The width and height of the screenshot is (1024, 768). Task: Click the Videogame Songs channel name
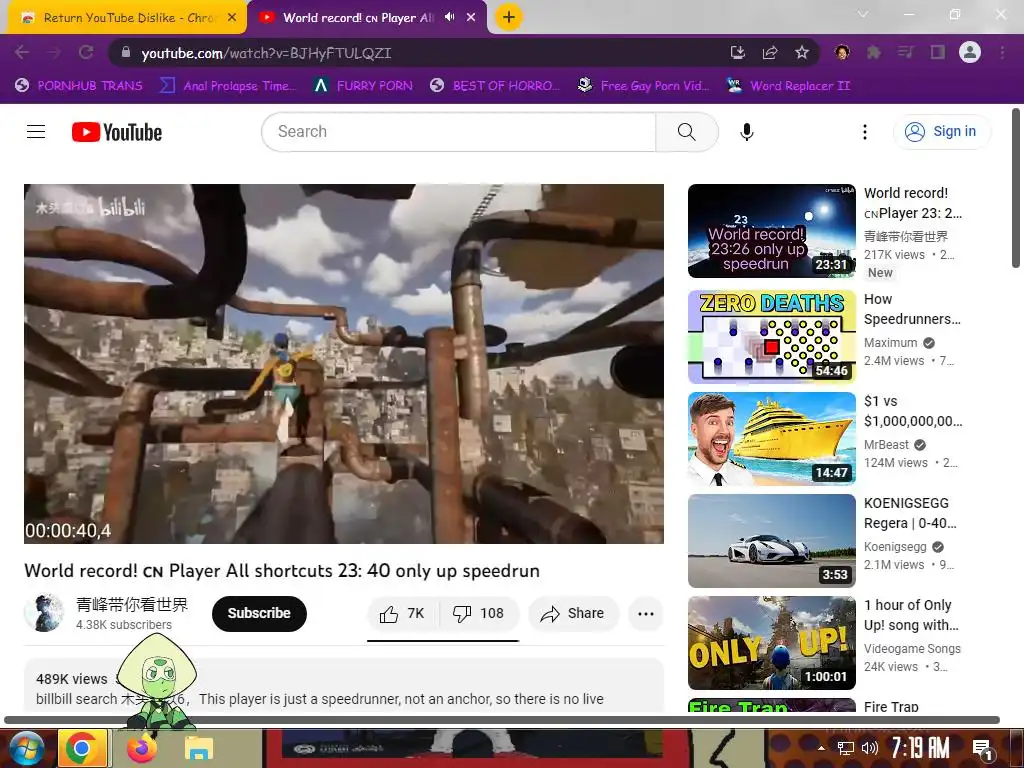coord(912,648)
